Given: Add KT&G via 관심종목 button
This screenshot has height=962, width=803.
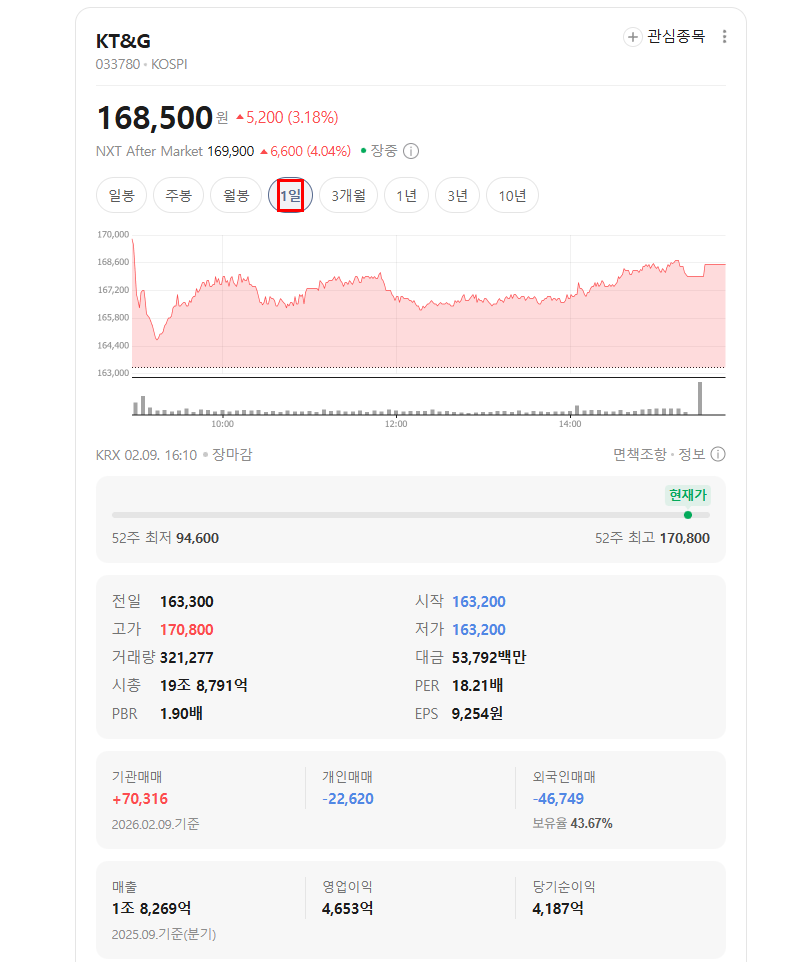Looking at the screenshot, I should [664, 37].
